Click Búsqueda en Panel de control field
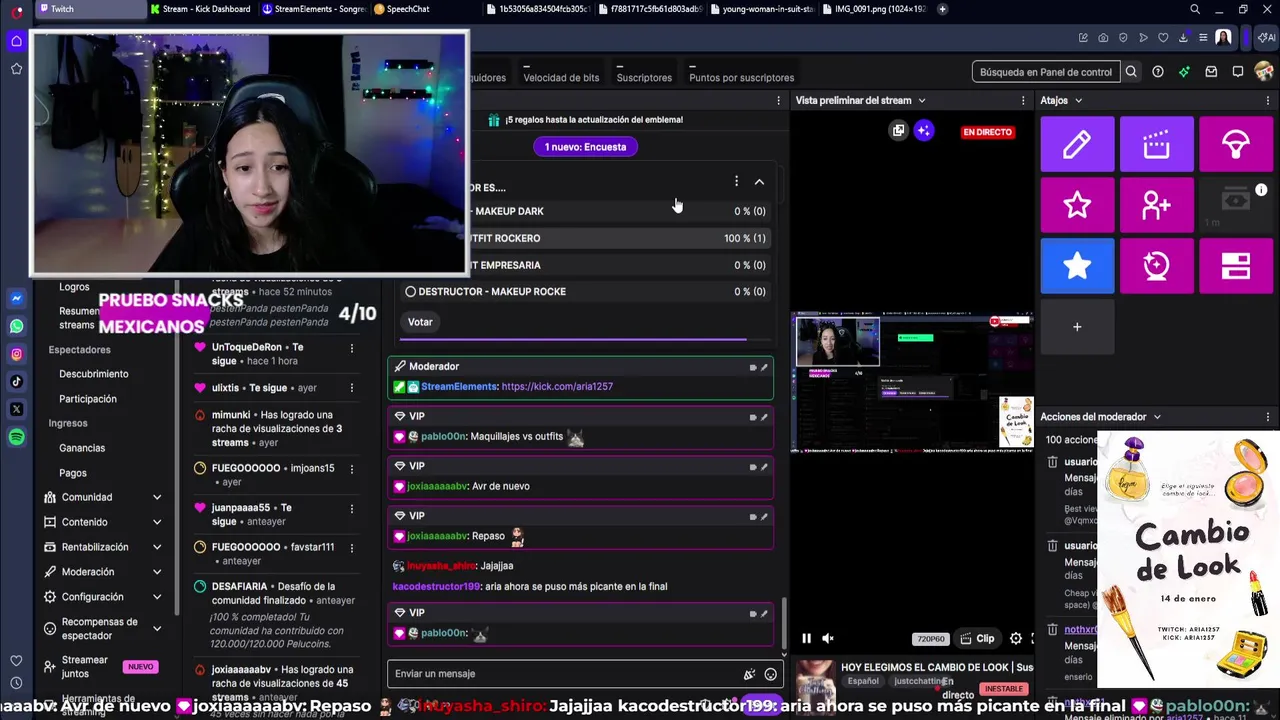Viewport: 1280px width, 720px height. (x=1046, y=72)
